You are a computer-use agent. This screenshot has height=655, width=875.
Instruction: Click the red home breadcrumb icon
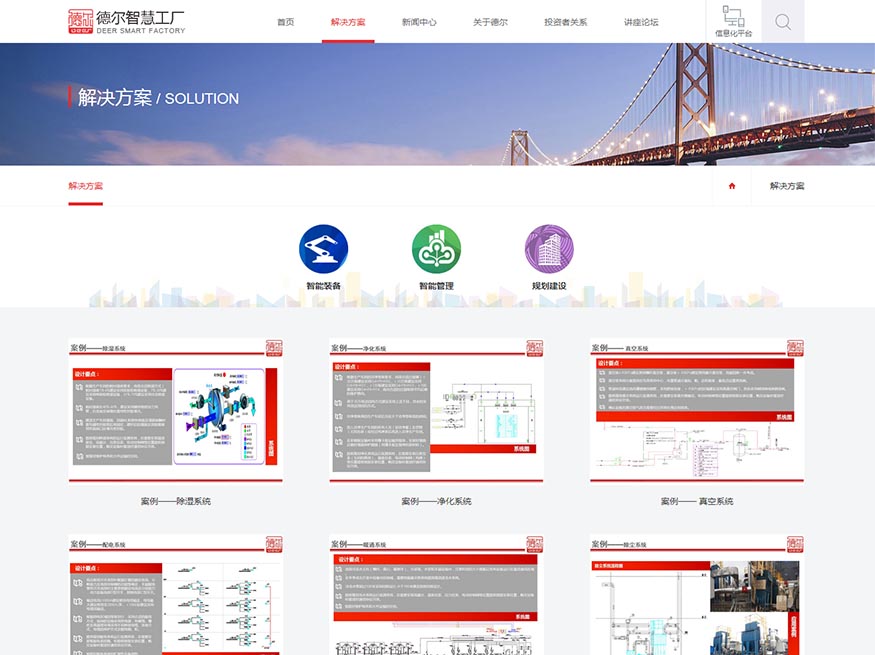click(x=732, y=186)
